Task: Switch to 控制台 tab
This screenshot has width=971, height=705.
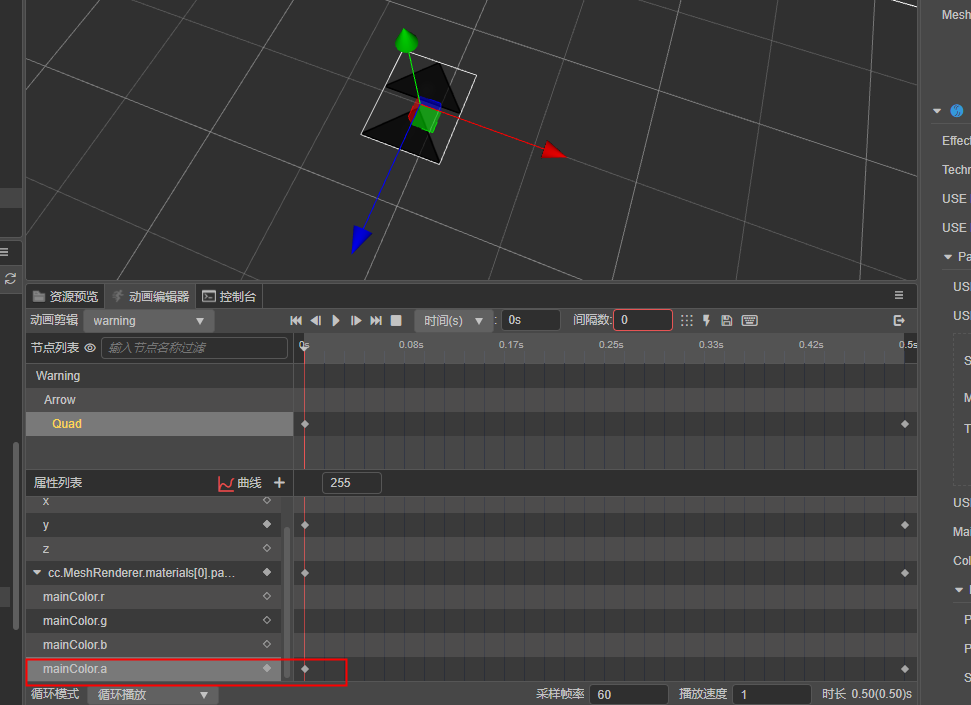Action: point(229,297)
